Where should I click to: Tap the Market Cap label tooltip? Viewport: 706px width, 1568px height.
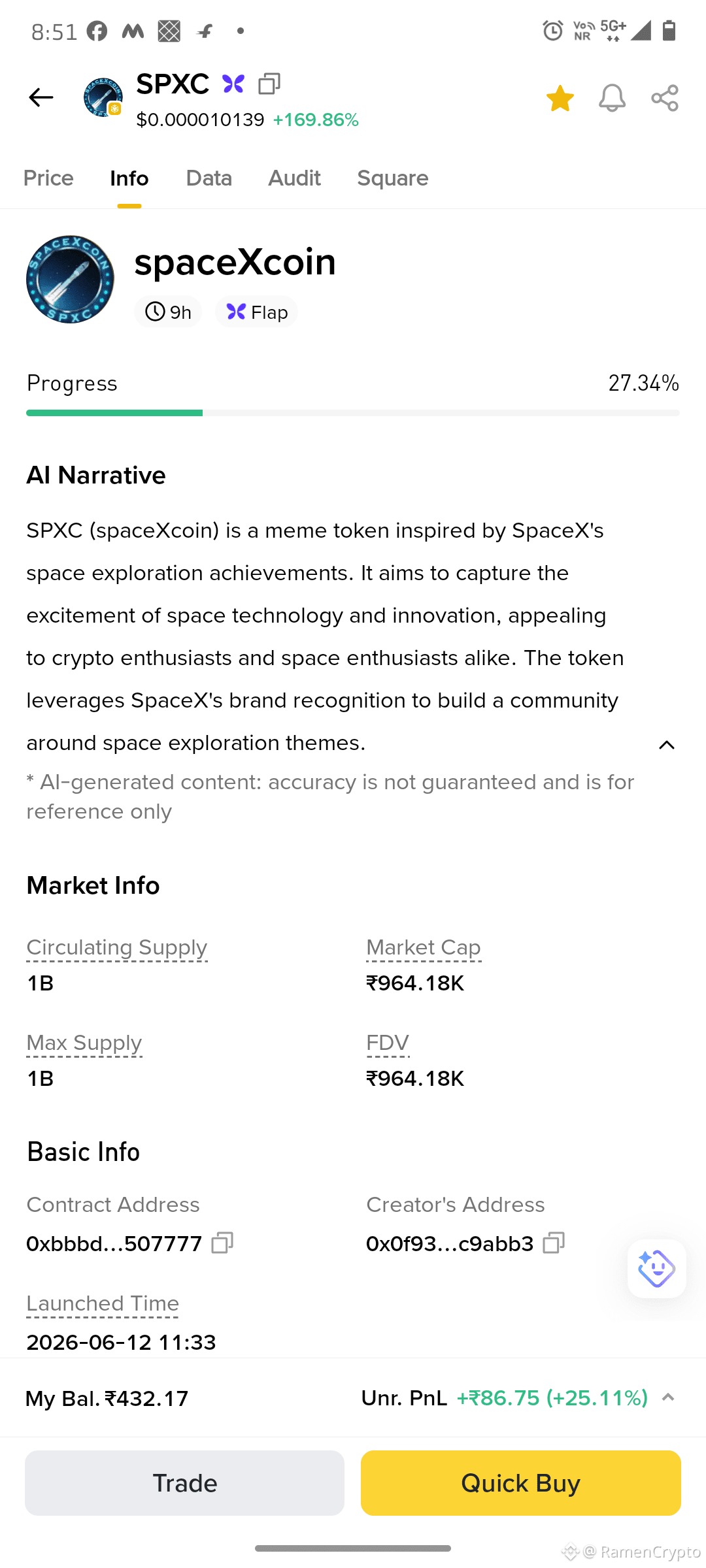[424, 947]
